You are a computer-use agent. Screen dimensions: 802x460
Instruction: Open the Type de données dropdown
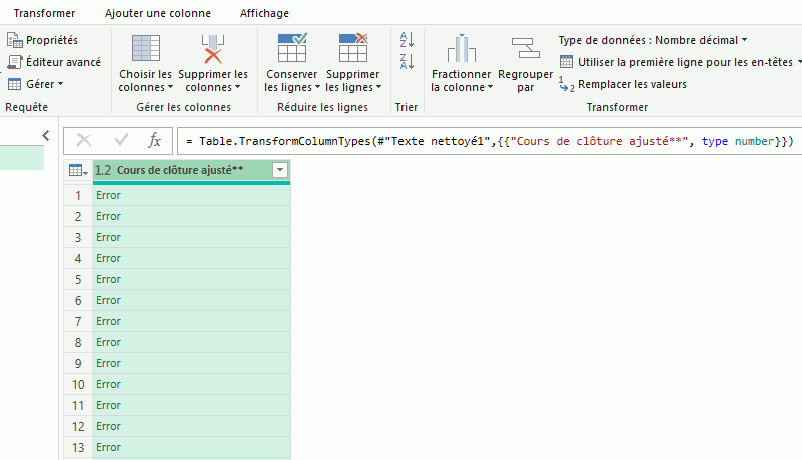745,41
